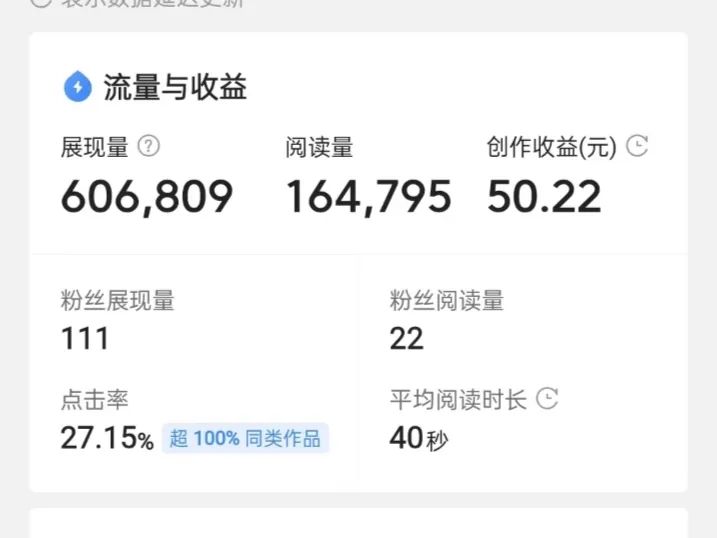The image size is (717, 538).
Task: Click the 点击率 label
Action: 95,400
